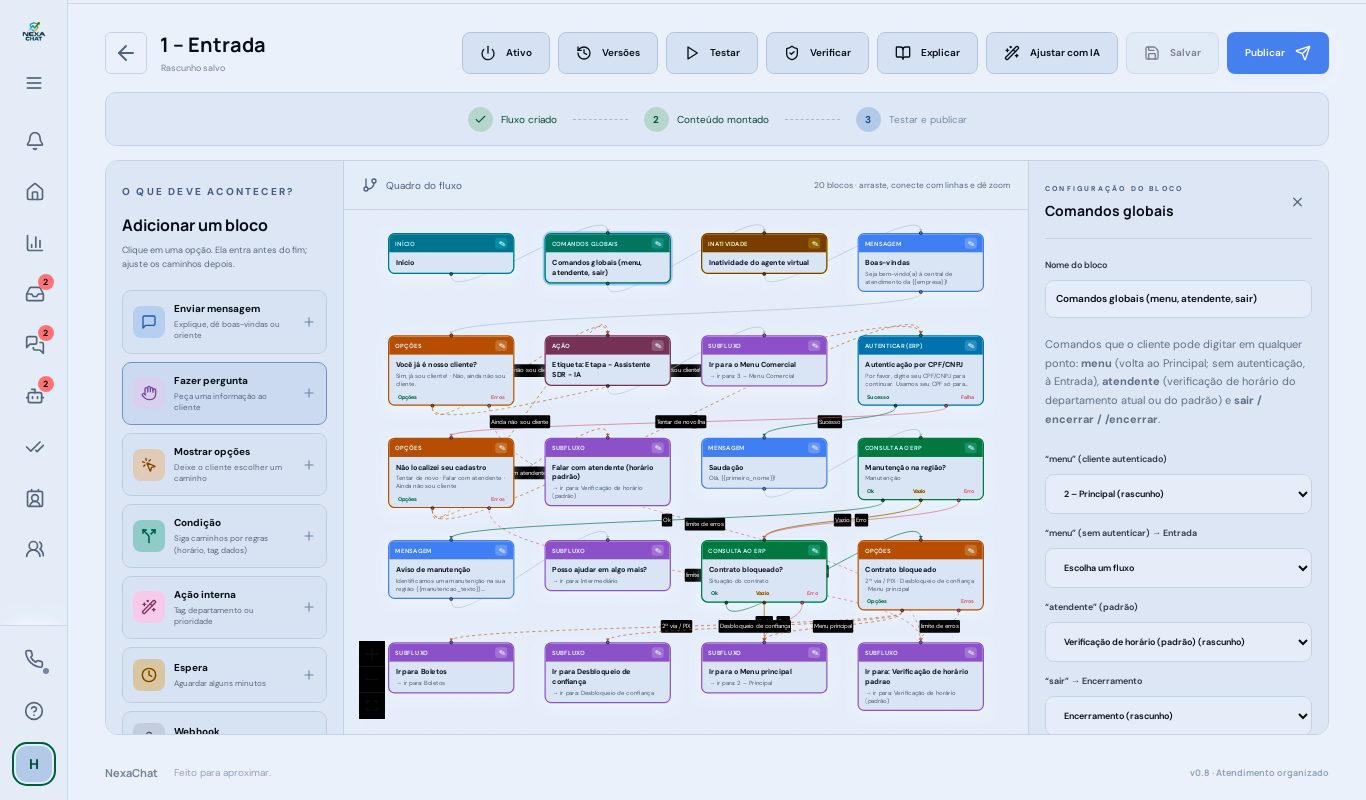Screen dimensions: 1366x800
Task: Add the Enviar mensagem block via plus
Action: click(309, 322)
